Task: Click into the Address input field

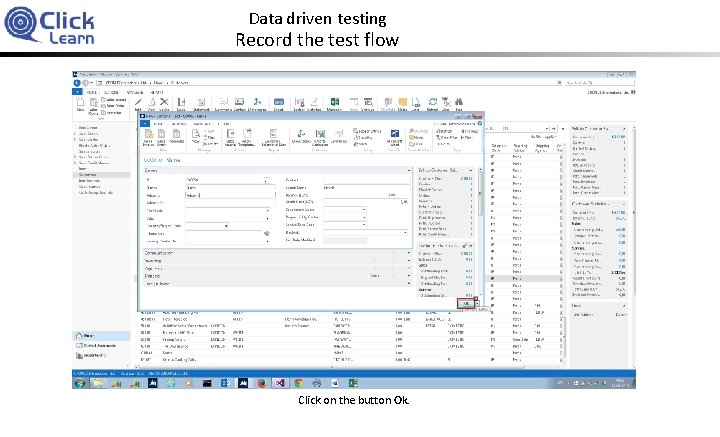Action: point(230,195)
